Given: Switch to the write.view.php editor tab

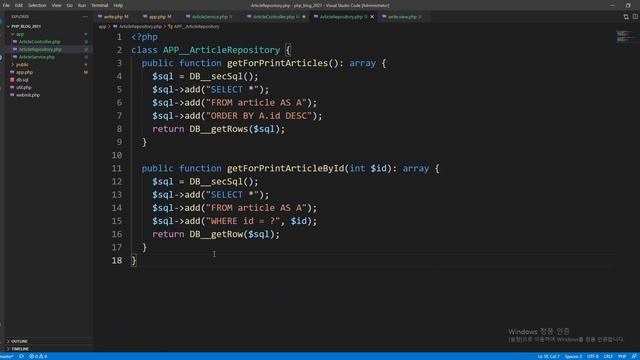Looking at the screenshot, I should [402, 17].
